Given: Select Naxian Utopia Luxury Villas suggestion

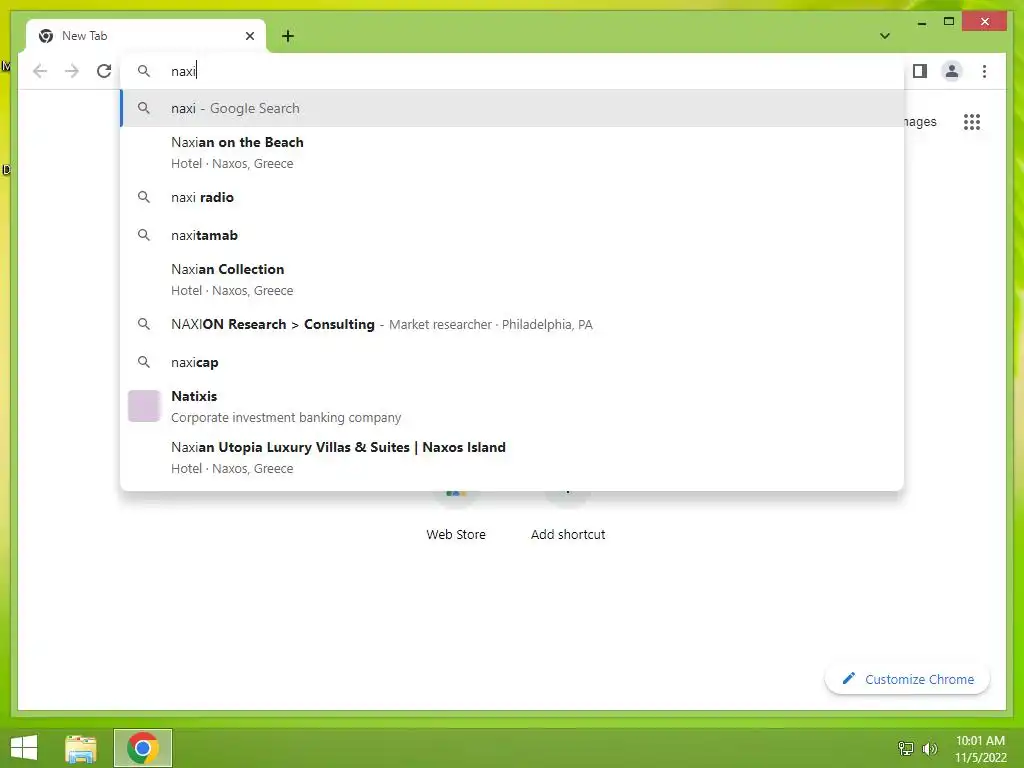Looking at the screenshot, I should 513,457.
